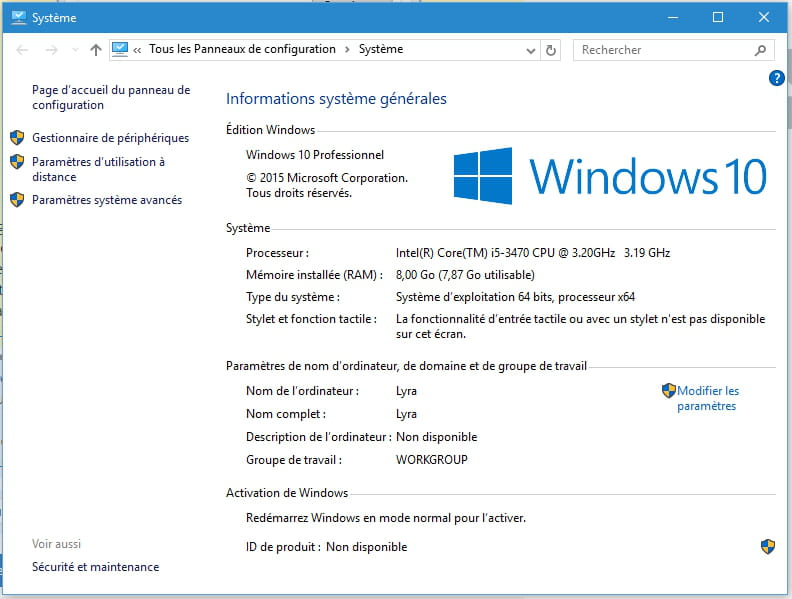This screenshot has width=792, height=599.
Task: Click the 'Groupe de travail :' label
Action: tap(294, 460)
